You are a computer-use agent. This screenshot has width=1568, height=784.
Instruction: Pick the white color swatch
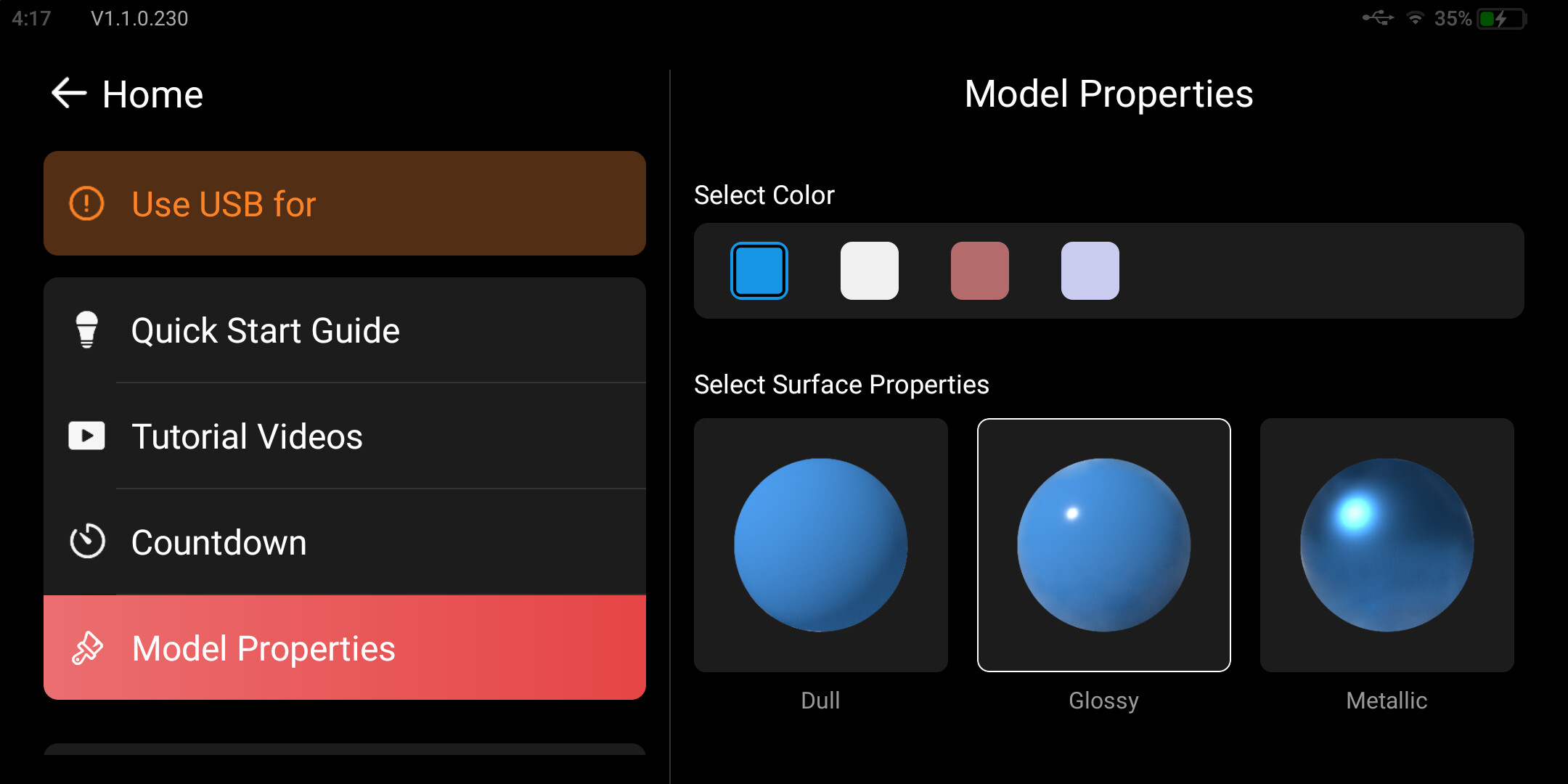point(870,271)
